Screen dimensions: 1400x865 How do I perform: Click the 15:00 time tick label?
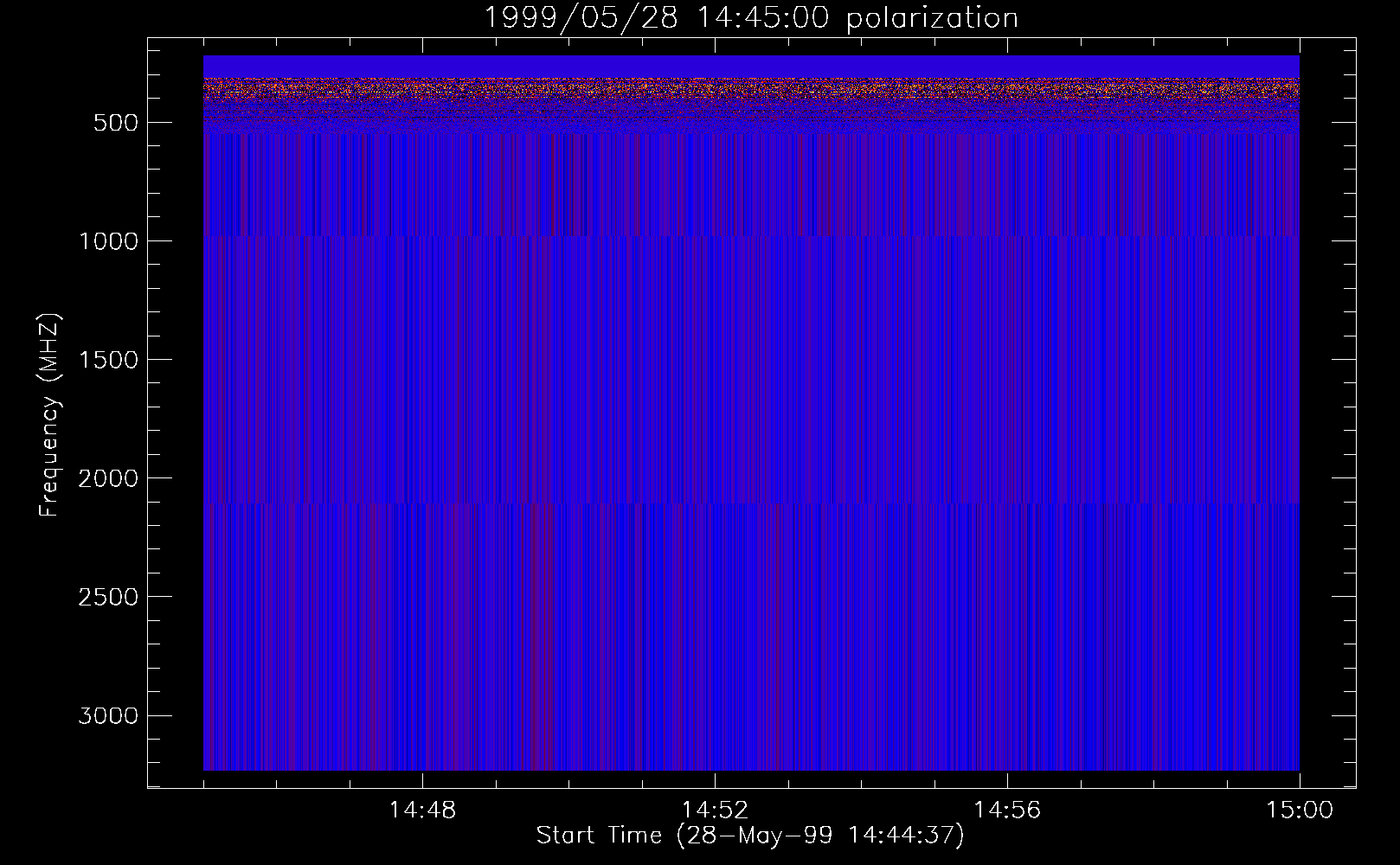tap(1300, 811)
